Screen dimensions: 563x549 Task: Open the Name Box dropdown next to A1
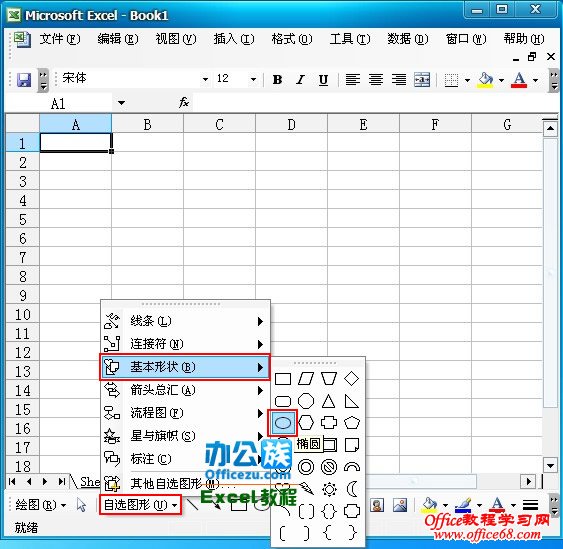[121, 103]
